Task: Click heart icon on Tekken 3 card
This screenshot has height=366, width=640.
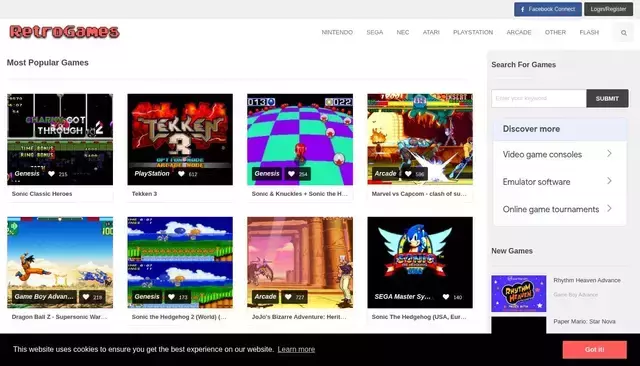Action: click(181, 174)
